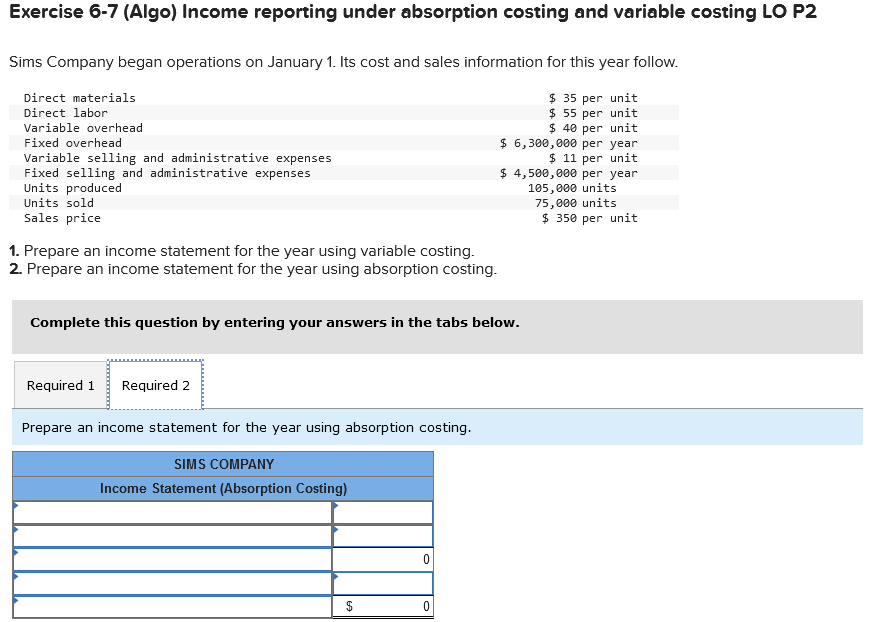Click the caret icon in the second amount cell
This screenshot has height=622, width=887.
point(337,528)
